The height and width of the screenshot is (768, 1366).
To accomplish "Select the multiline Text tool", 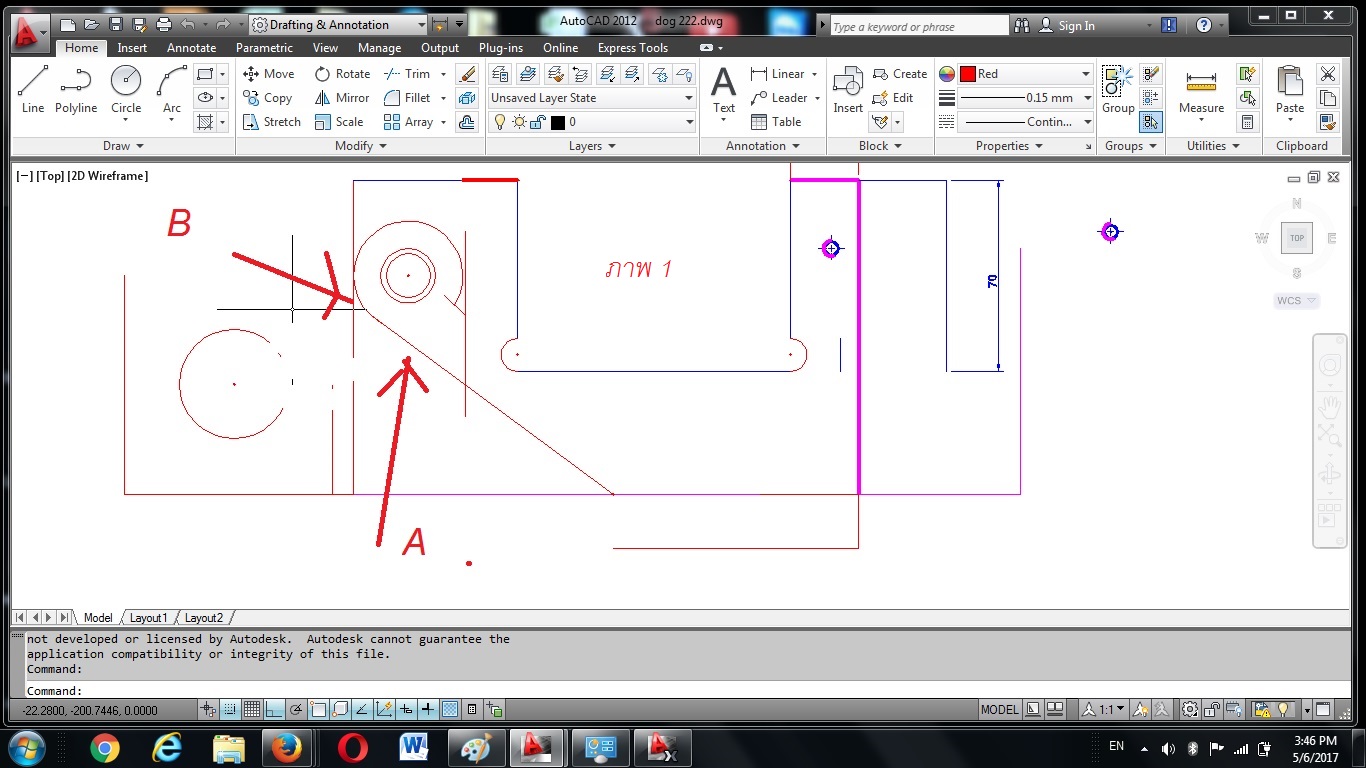I will coord(723,92).
